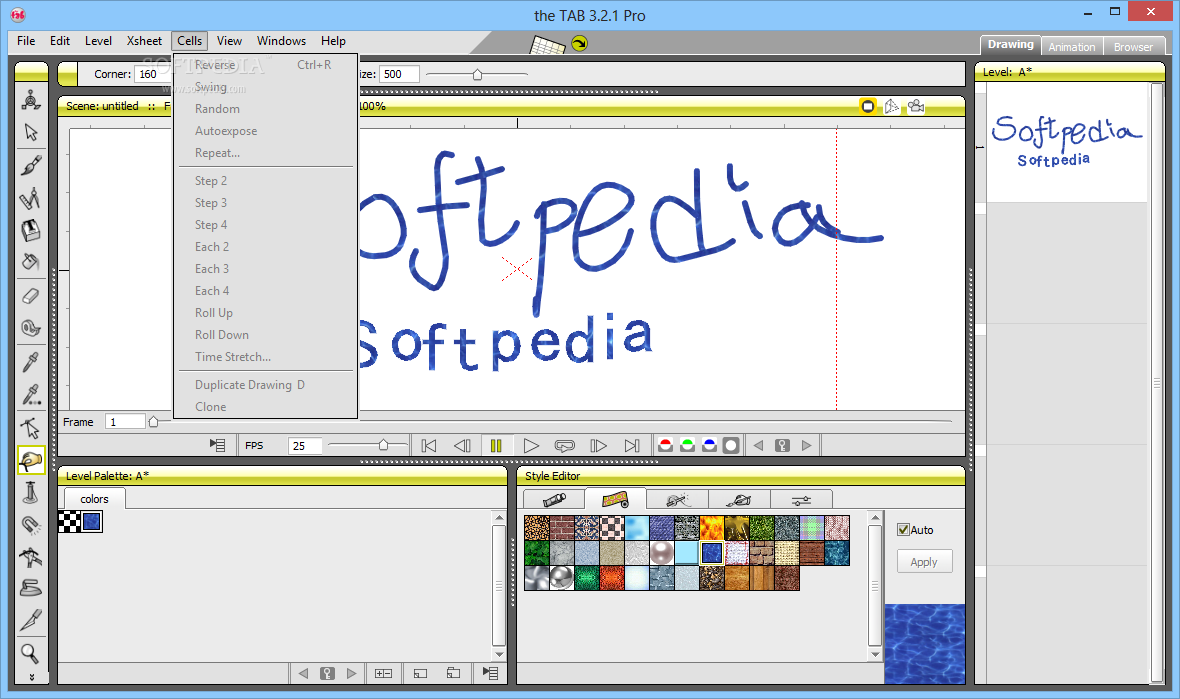The image size is (1180, 699).
Task: Open Level Palette options menu icon
Action: click(491, 673)
